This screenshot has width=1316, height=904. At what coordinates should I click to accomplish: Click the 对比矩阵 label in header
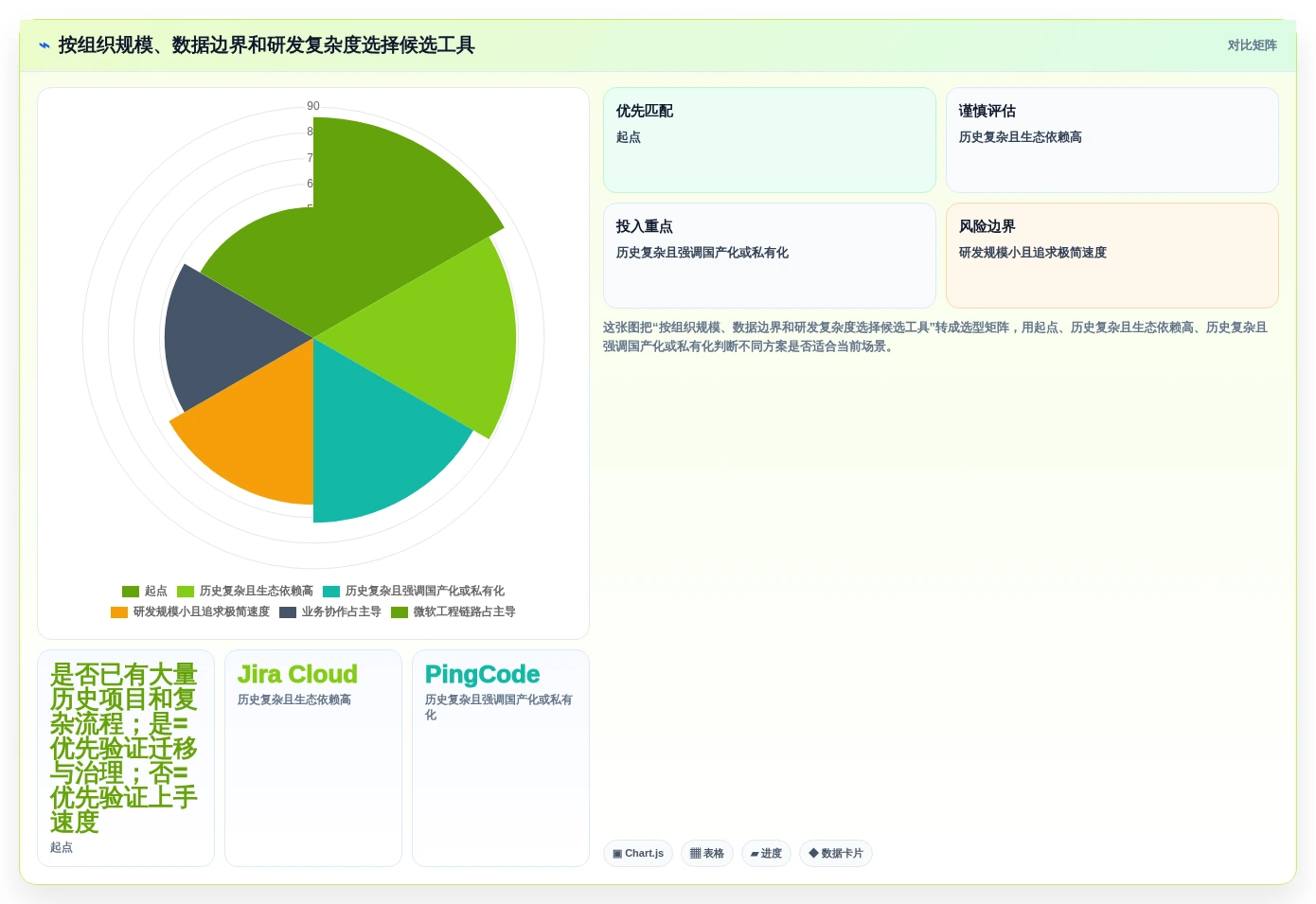pyautogui.click(x=1252, y=45)
